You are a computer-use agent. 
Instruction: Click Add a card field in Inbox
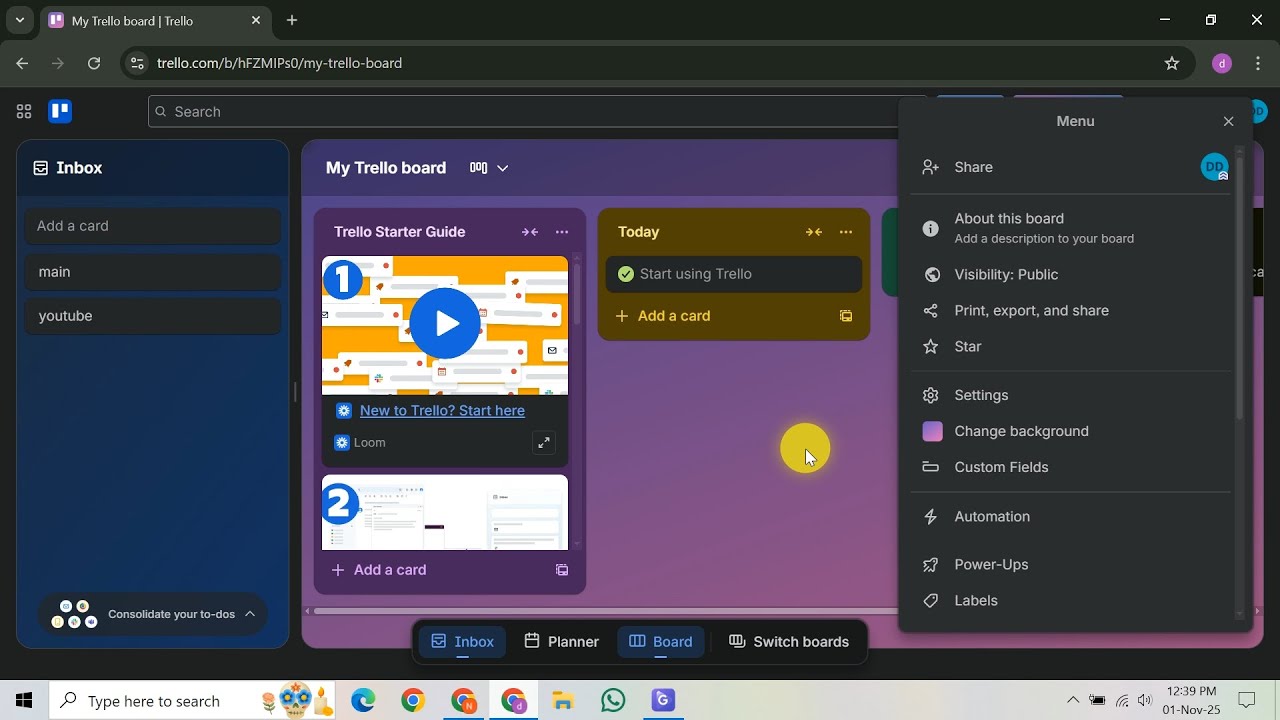tap(153, 226)
